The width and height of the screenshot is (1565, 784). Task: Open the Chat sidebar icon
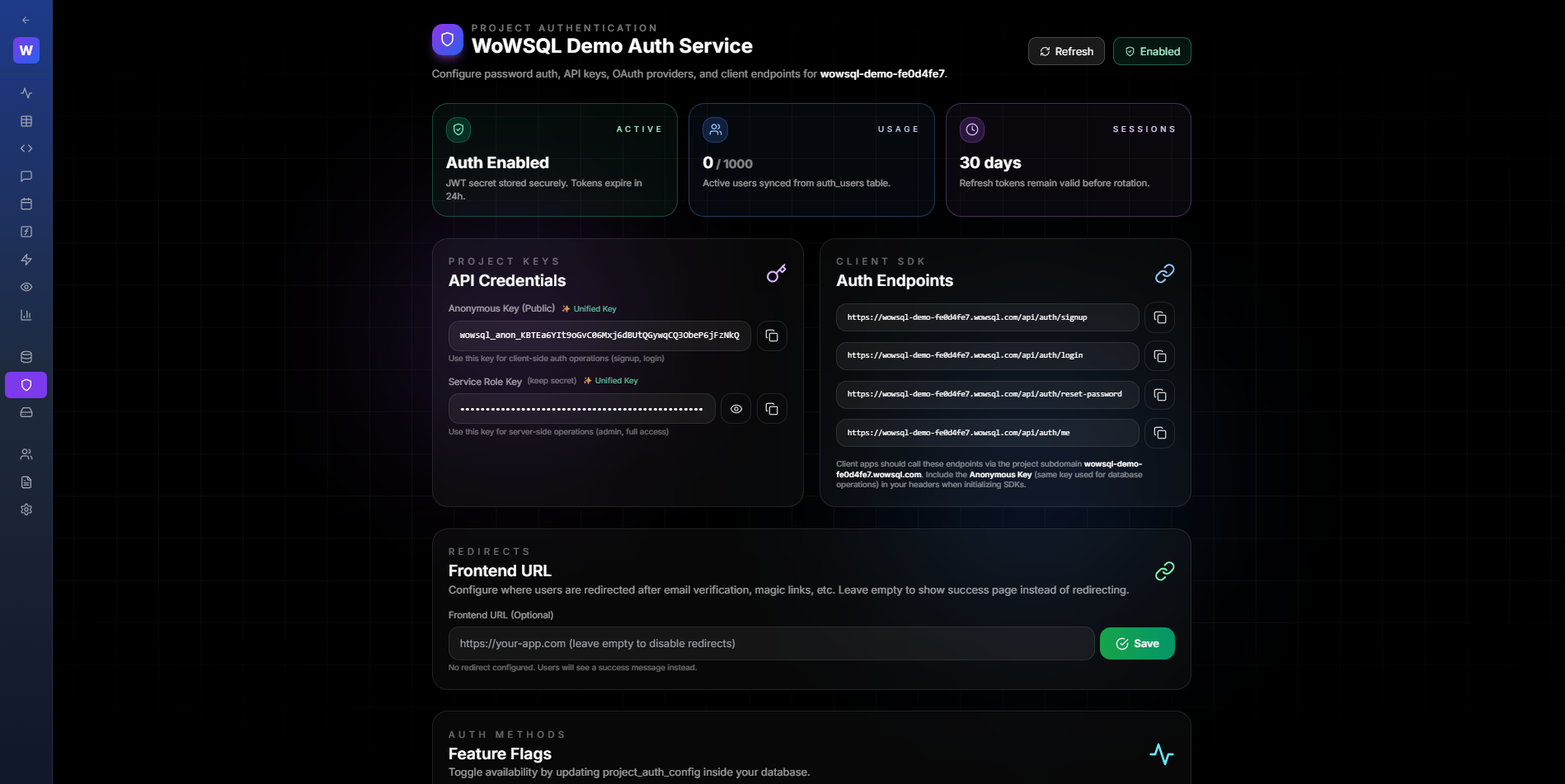tap(26, 176)
